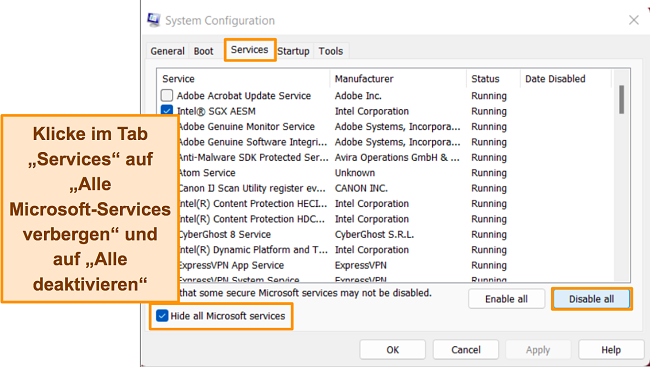Click the System Configuration title icon
The width and height of the screenshot is (650, 367).
click(x=154, y=20)
